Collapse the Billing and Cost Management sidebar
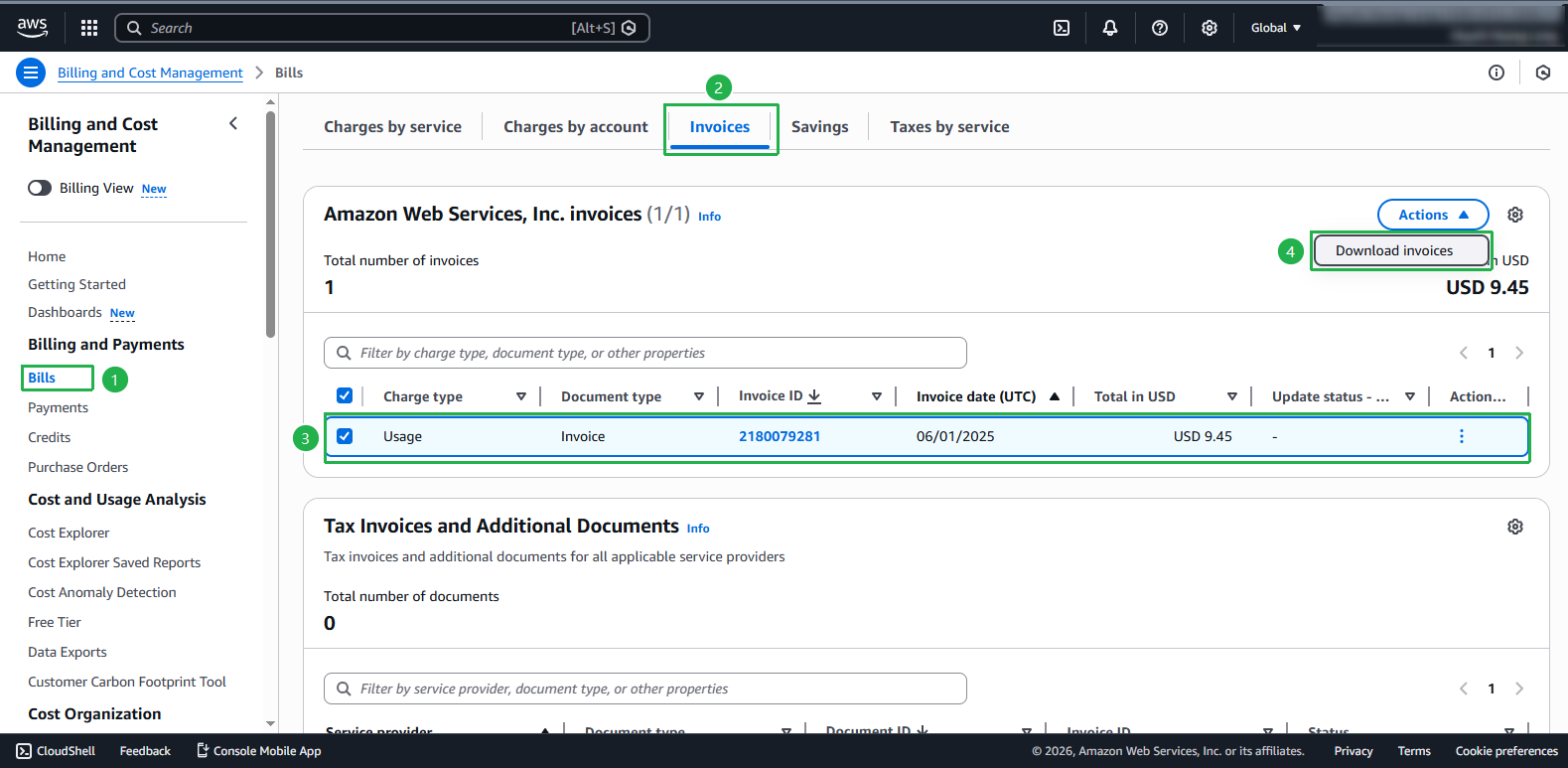 click(x=233, y=123)
